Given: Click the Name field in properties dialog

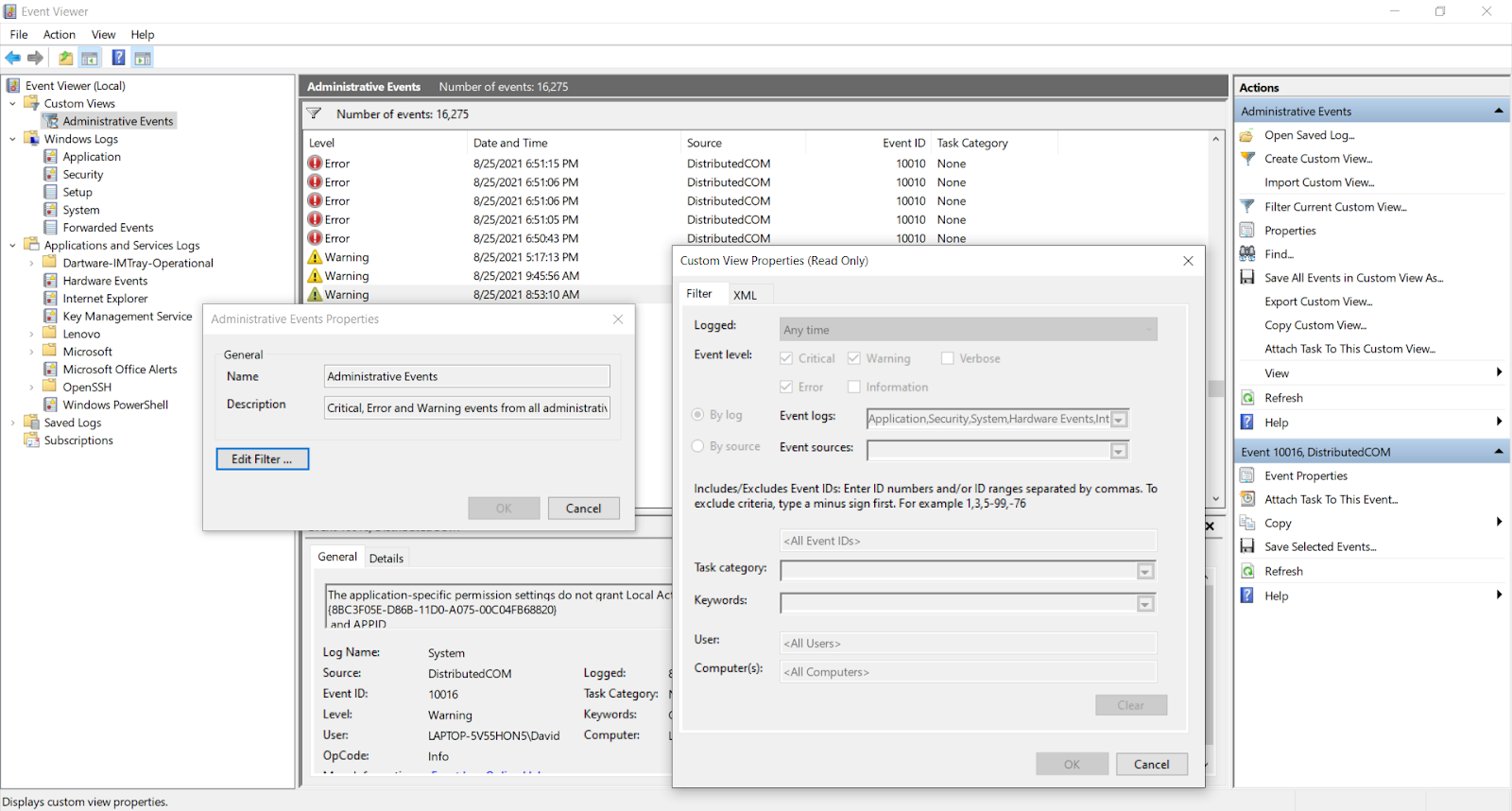Looking at the screenshot, I should point(467,376).
